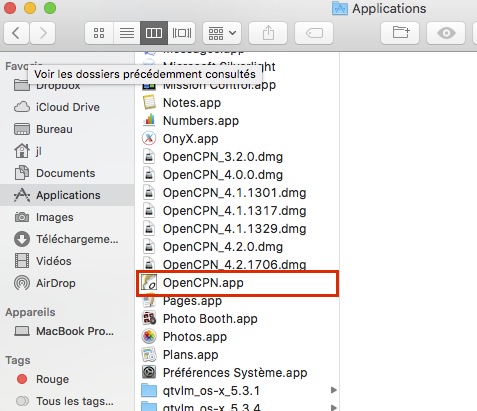Open Tous les tags in sidebar
The height and width of the screenshot is (411, 477).
tap(75, 401)
